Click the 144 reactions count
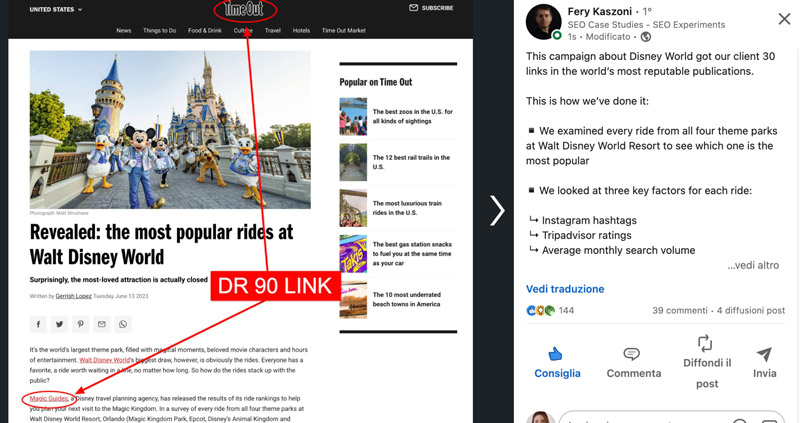Viewport: 800px width, 423px height. pos(566,310)
